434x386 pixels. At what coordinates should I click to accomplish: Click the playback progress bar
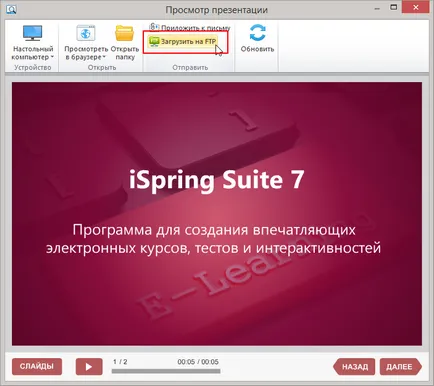tap(166, 371)
